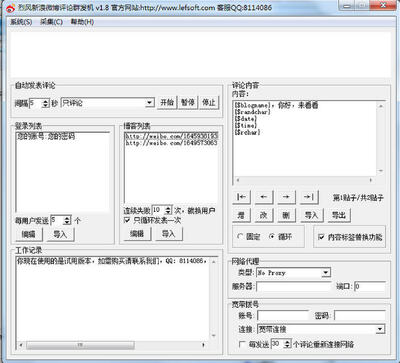This screenshot has height=363, width=400.
Task: Open the 只评论 mode dropdown
Action: coord(150,103)
